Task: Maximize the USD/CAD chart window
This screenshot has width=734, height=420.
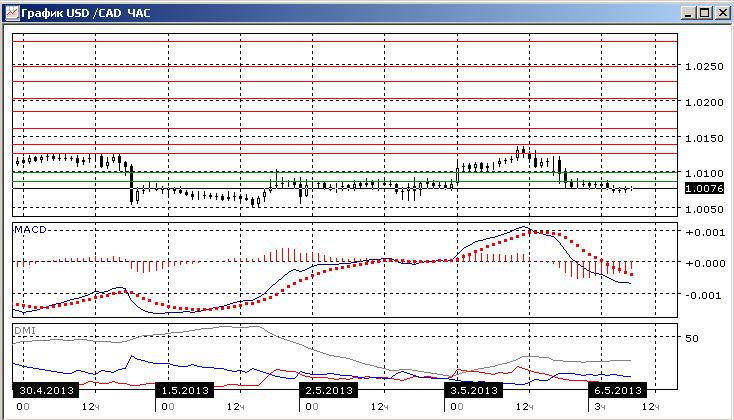Action: (705, 13)
